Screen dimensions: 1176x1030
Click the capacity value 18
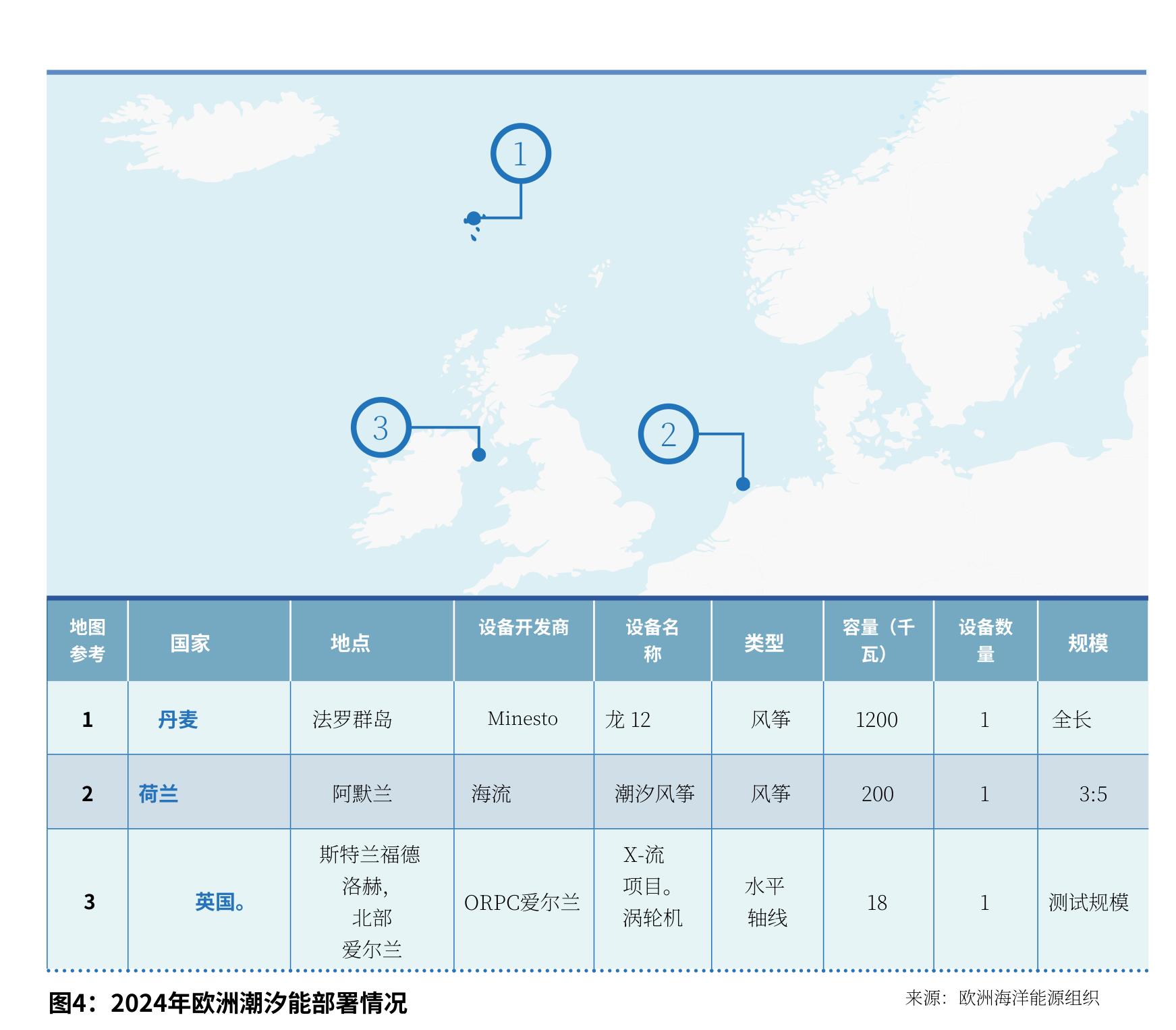[x=876, y=902]
